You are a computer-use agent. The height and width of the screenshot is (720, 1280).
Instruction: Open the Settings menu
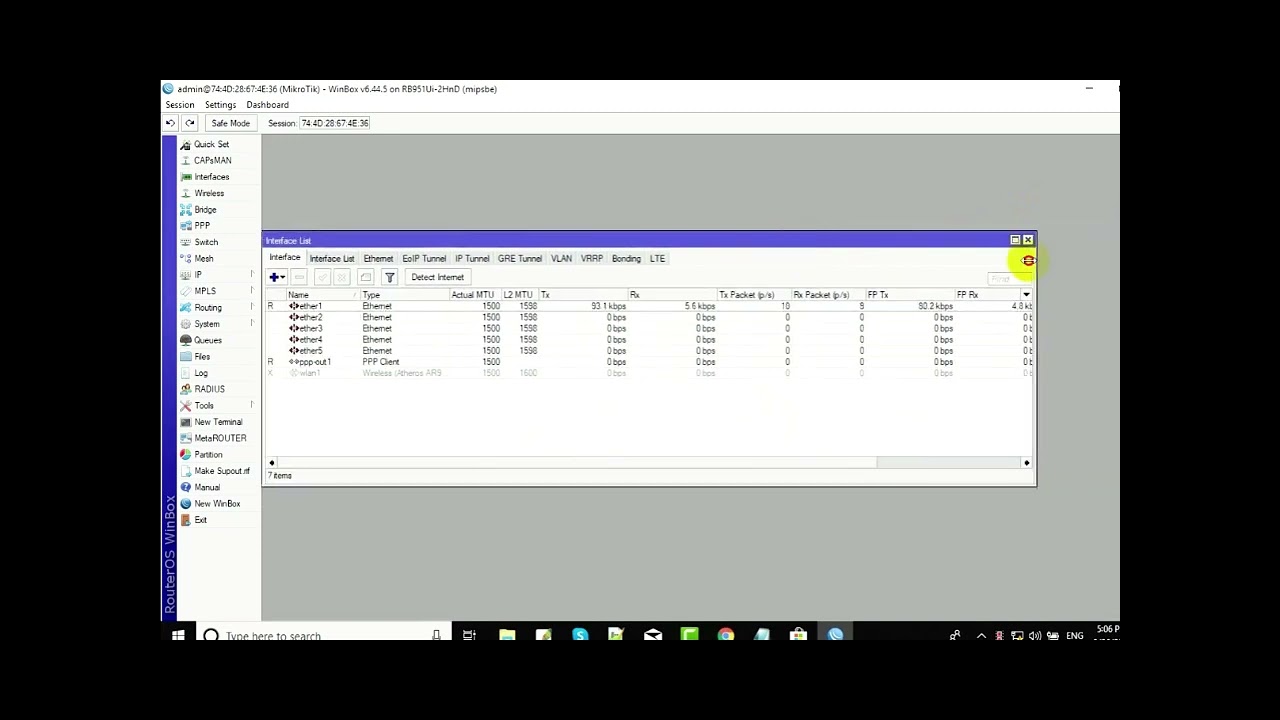click(x=220, y=105)
